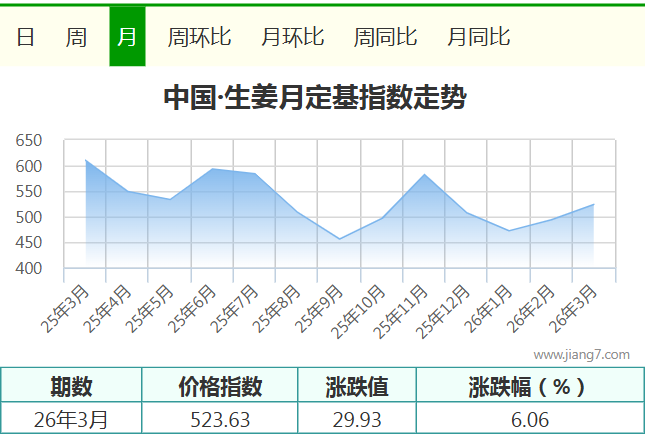Click the 6.06 change percentage cell
This screenshot has height=440, width=645.
[529, 419]
